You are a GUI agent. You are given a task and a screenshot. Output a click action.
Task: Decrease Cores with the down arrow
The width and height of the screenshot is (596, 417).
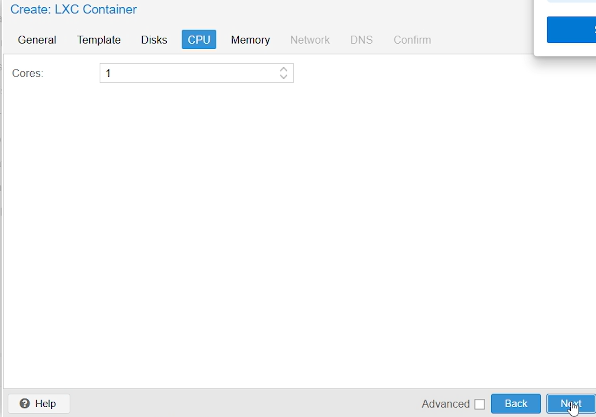coord(283,76)
